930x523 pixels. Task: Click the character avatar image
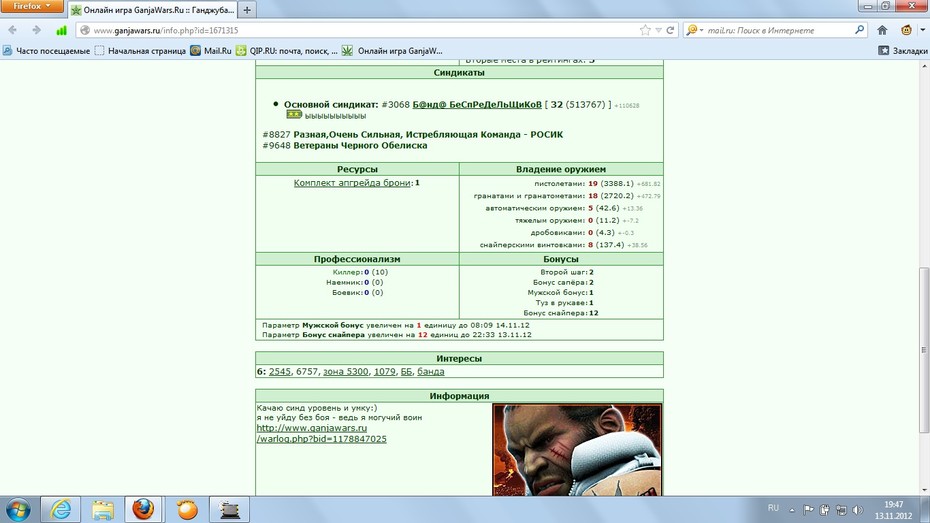click(577, 450)
